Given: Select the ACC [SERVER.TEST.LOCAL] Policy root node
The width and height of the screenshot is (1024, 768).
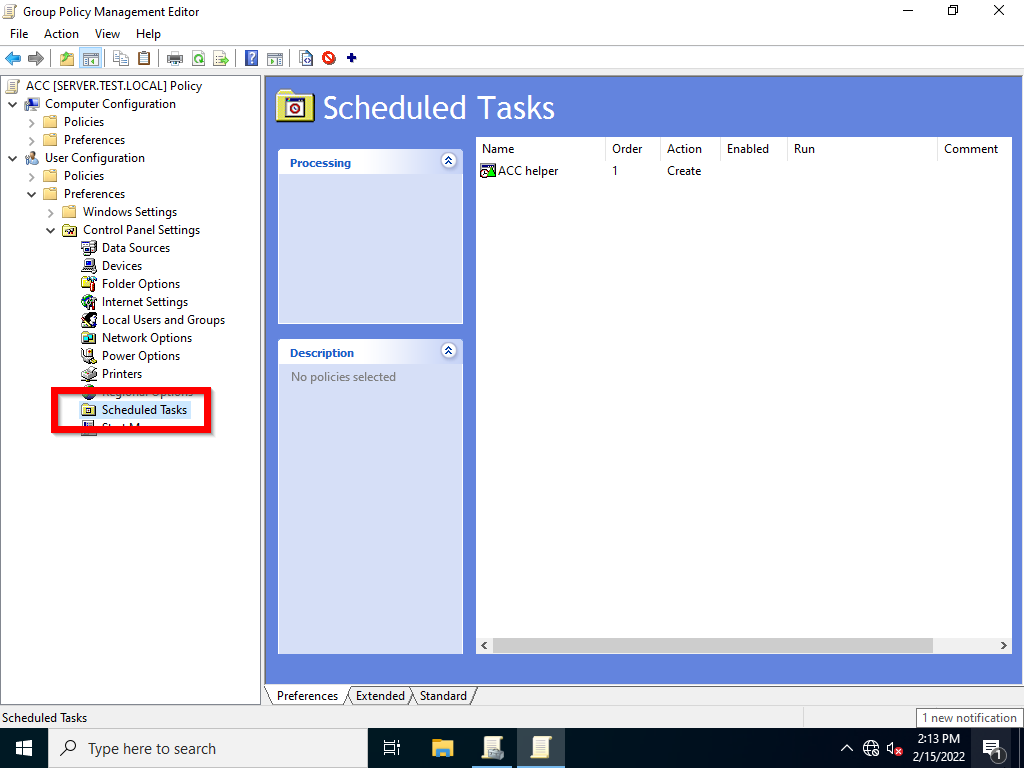Looking at the screenshot, I should (114, 86).
